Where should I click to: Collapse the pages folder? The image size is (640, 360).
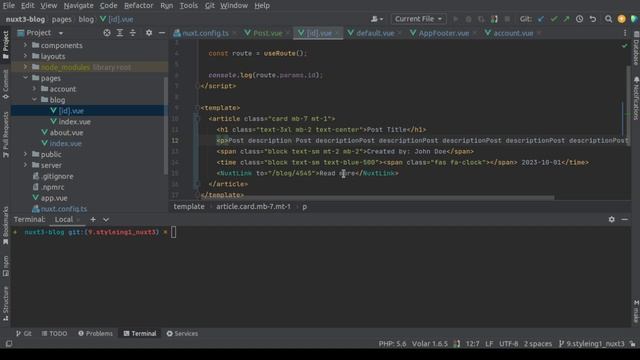(x=25, y=78)
